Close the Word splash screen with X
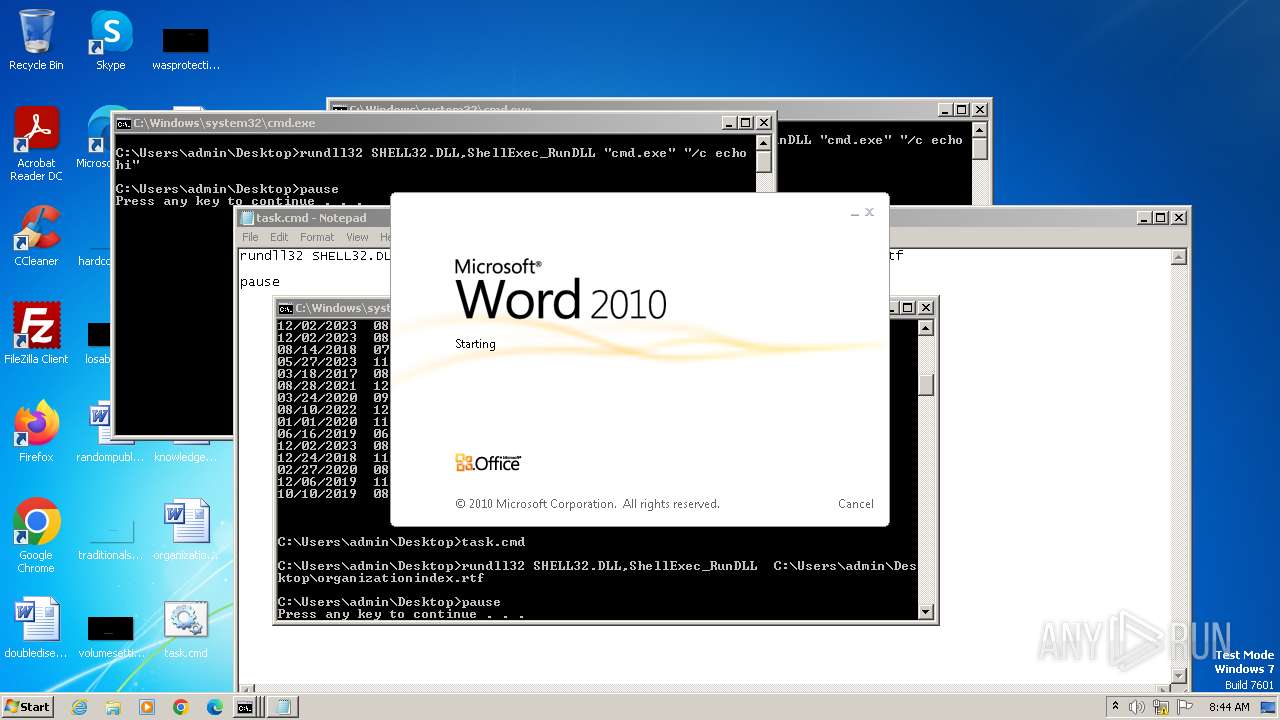The width and height of the screenshot is (1280, 720). point(869,212)
